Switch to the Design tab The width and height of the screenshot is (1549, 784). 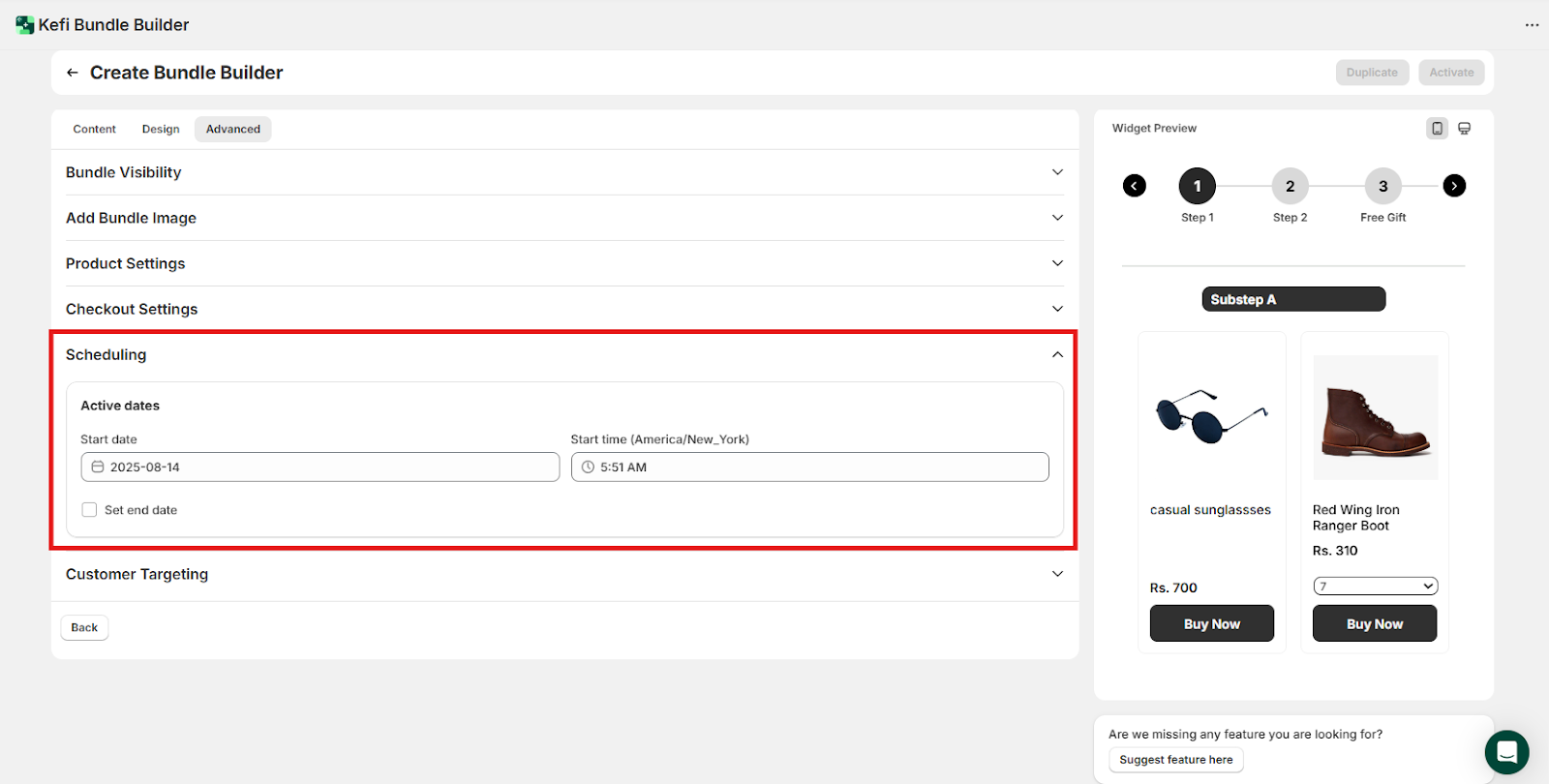[161, 130]
